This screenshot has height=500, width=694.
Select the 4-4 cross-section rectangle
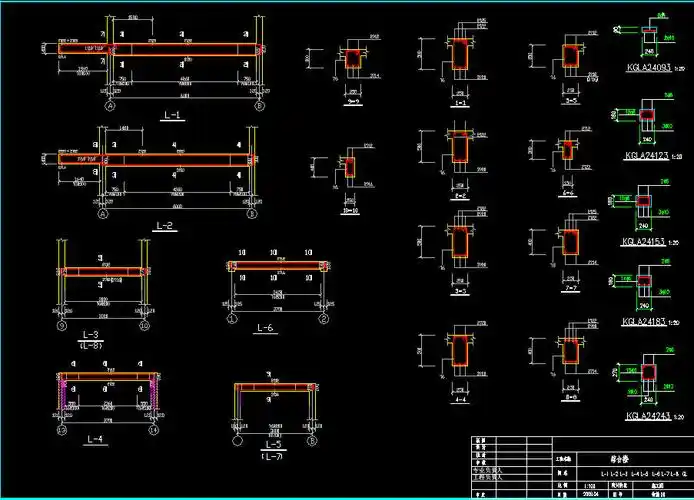coord(461,352)
